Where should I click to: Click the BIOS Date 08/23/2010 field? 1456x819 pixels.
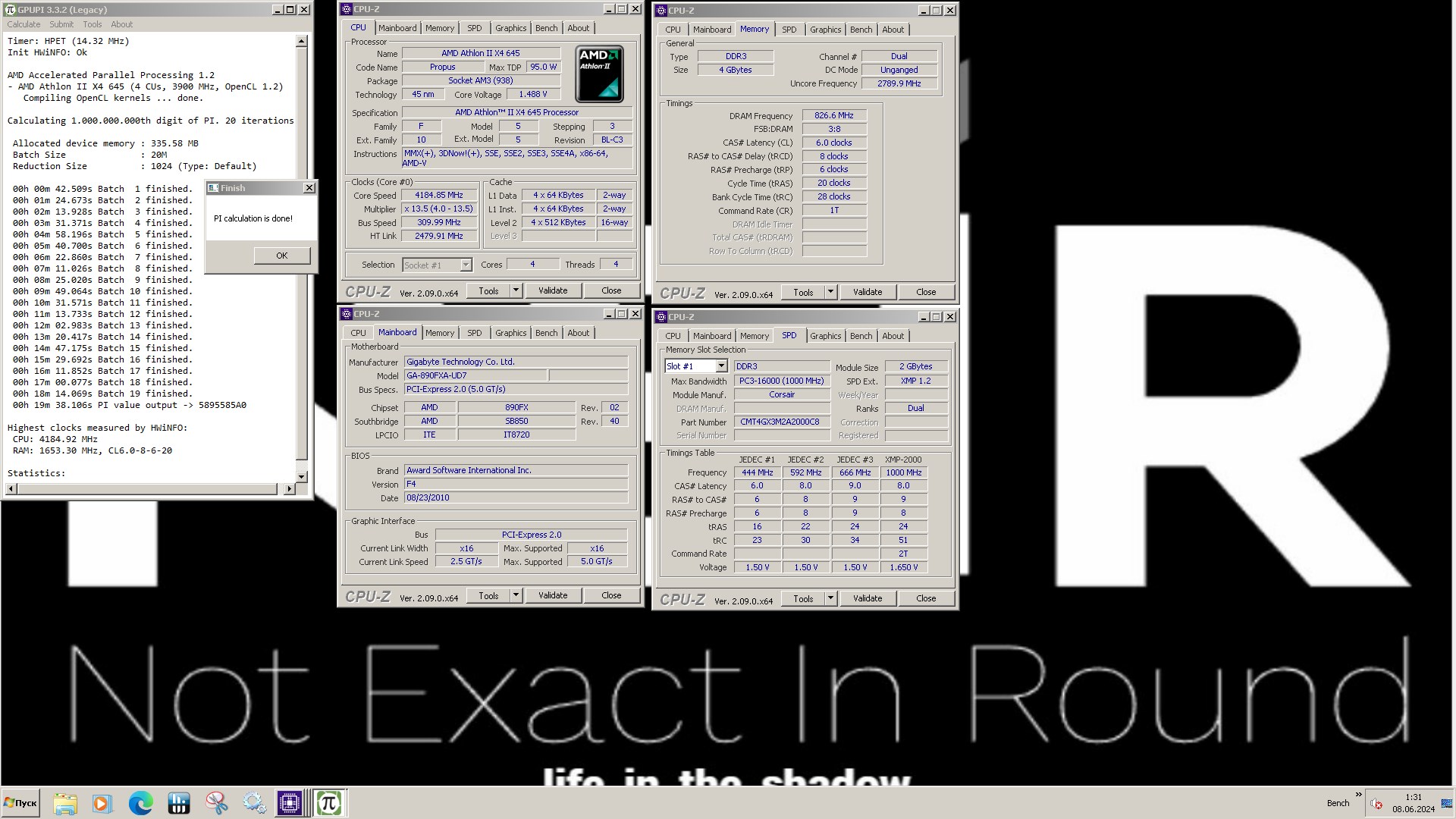tap(516, 497)
